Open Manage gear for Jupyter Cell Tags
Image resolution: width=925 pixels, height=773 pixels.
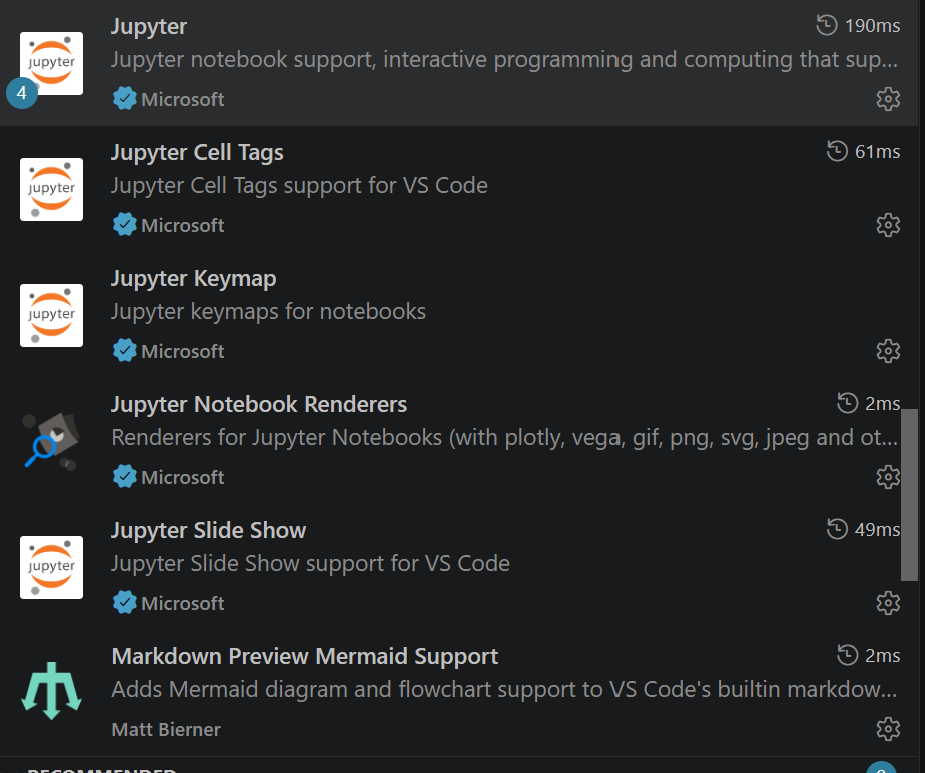[888, 225]
